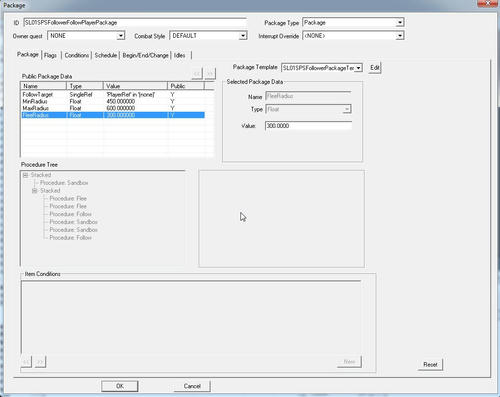The image size is (500, 397).
Task: Click the Item Conditions right arrow button
Action: tap(40, 362)
